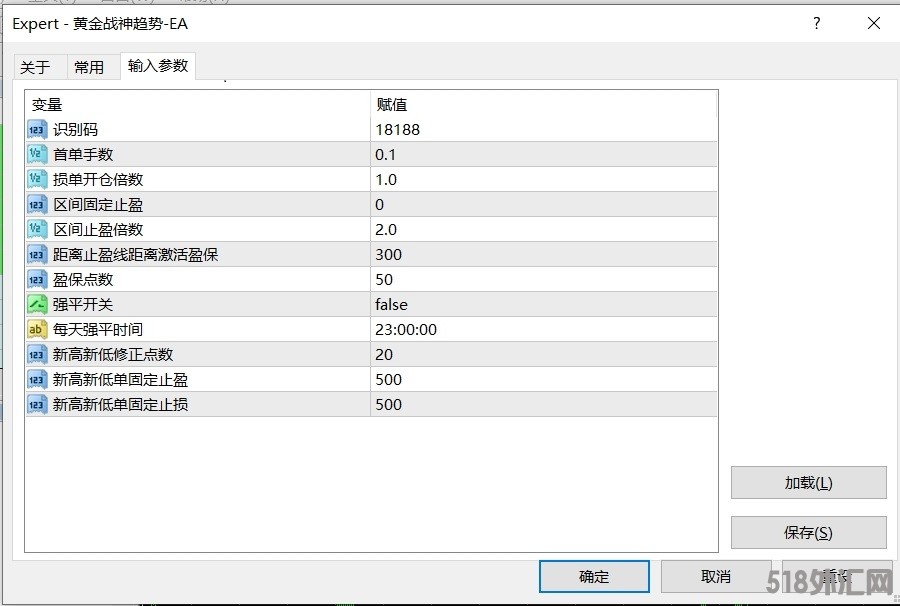
Task: Switch to the 关于 tab
Action: tap(35, 67)
